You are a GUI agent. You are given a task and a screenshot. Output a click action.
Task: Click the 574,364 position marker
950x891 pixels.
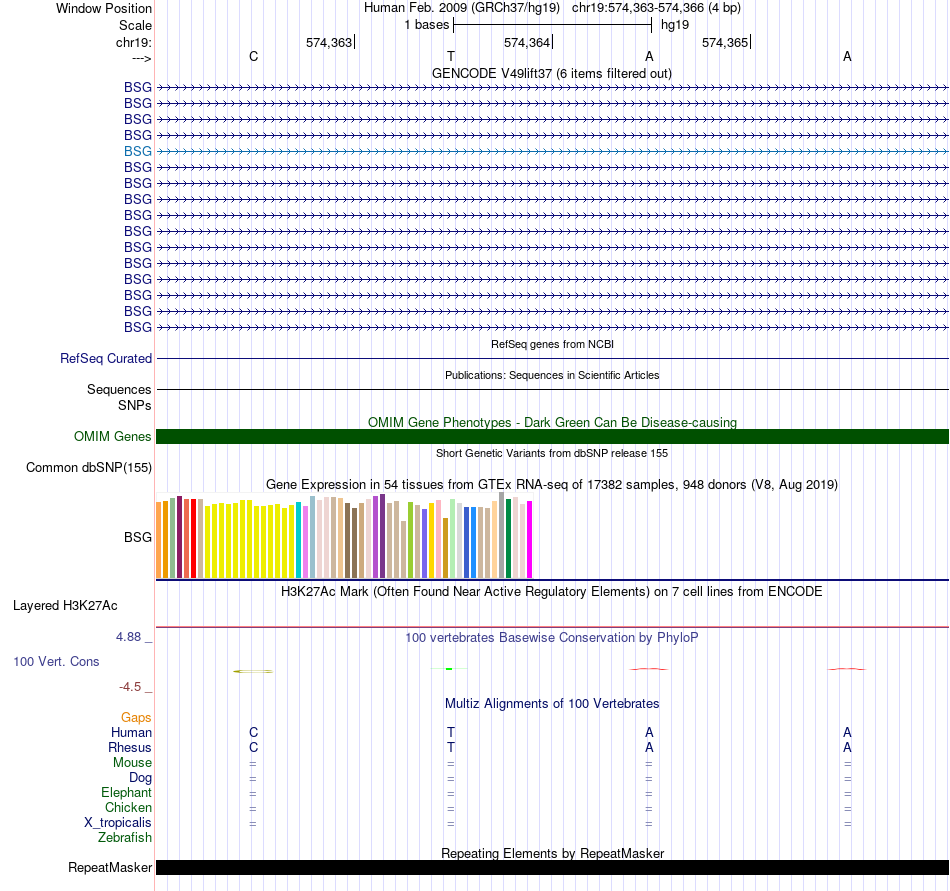tap(527, 42)
